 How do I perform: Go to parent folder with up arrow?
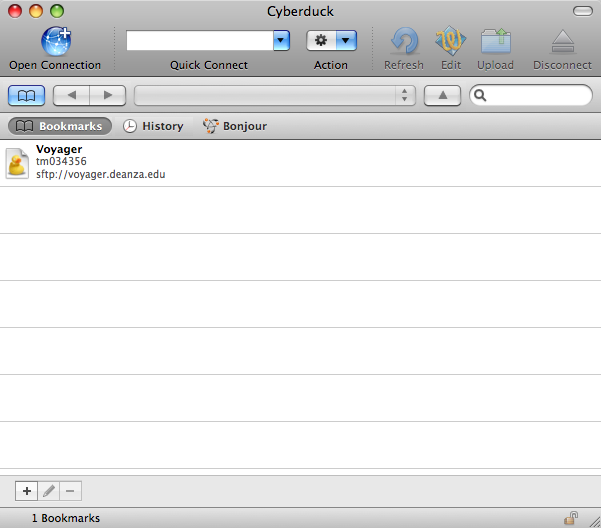point(442,95)
